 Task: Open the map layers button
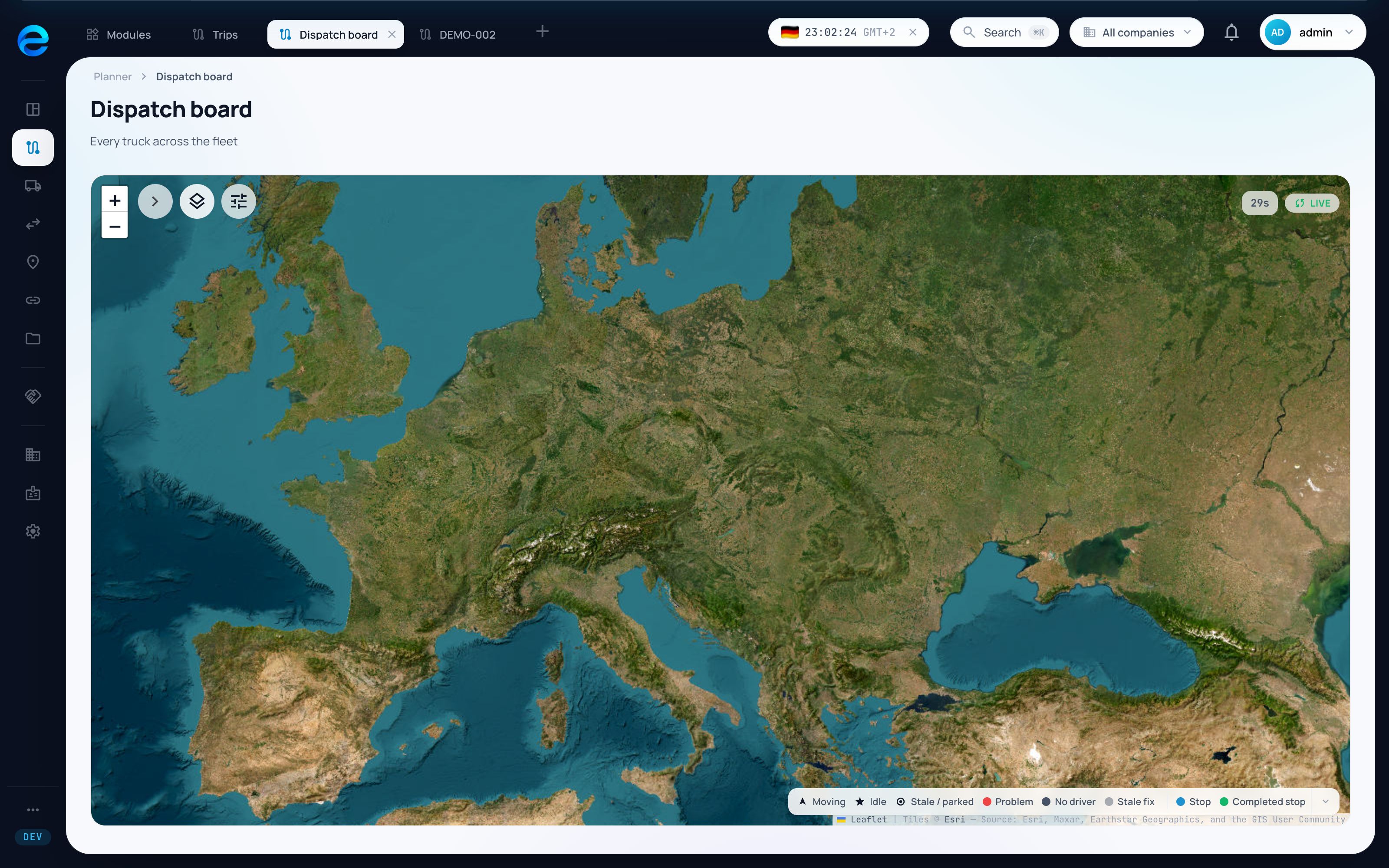(197, 201)
